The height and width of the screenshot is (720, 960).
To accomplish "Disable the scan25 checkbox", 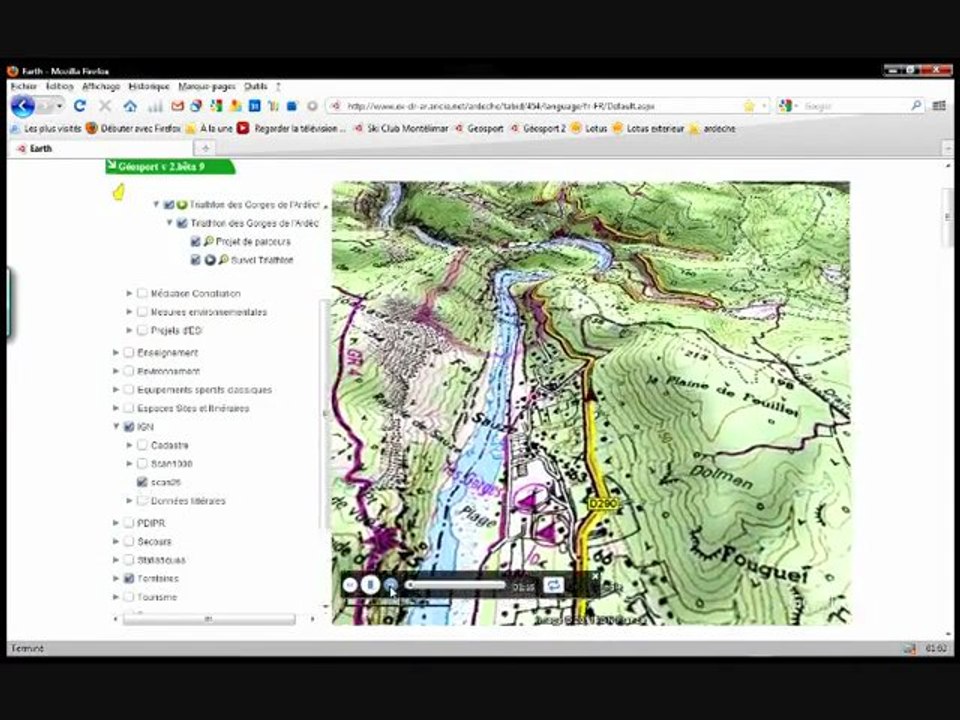I will (x=142, y=482).
